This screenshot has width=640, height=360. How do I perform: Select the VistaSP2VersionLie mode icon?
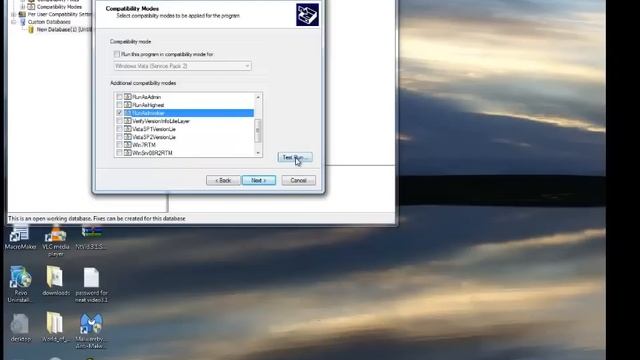[x=127, y=137]
